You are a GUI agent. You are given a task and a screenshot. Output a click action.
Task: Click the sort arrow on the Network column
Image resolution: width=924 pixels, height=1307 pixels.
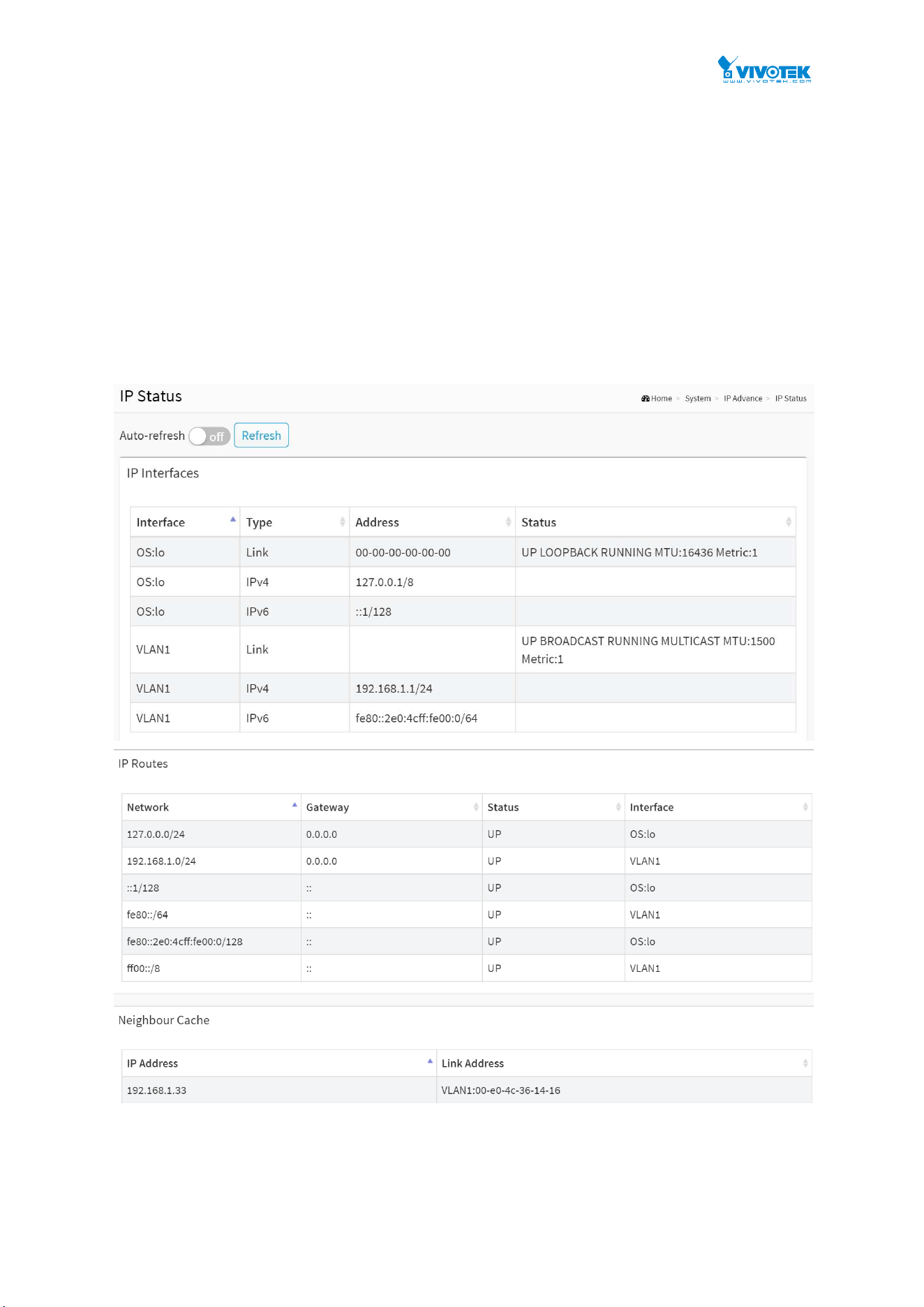click(295, 805)
